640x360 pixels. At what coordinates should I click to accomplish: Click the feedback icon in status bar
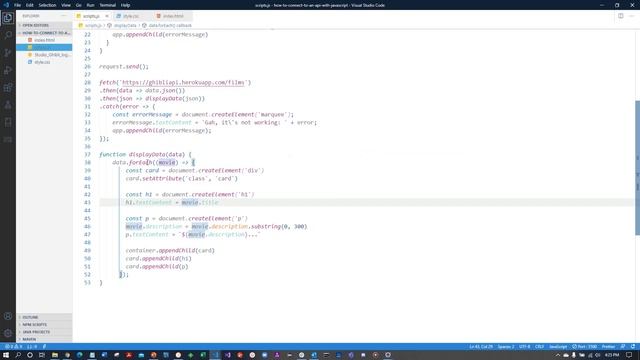[x=623, y=347]
